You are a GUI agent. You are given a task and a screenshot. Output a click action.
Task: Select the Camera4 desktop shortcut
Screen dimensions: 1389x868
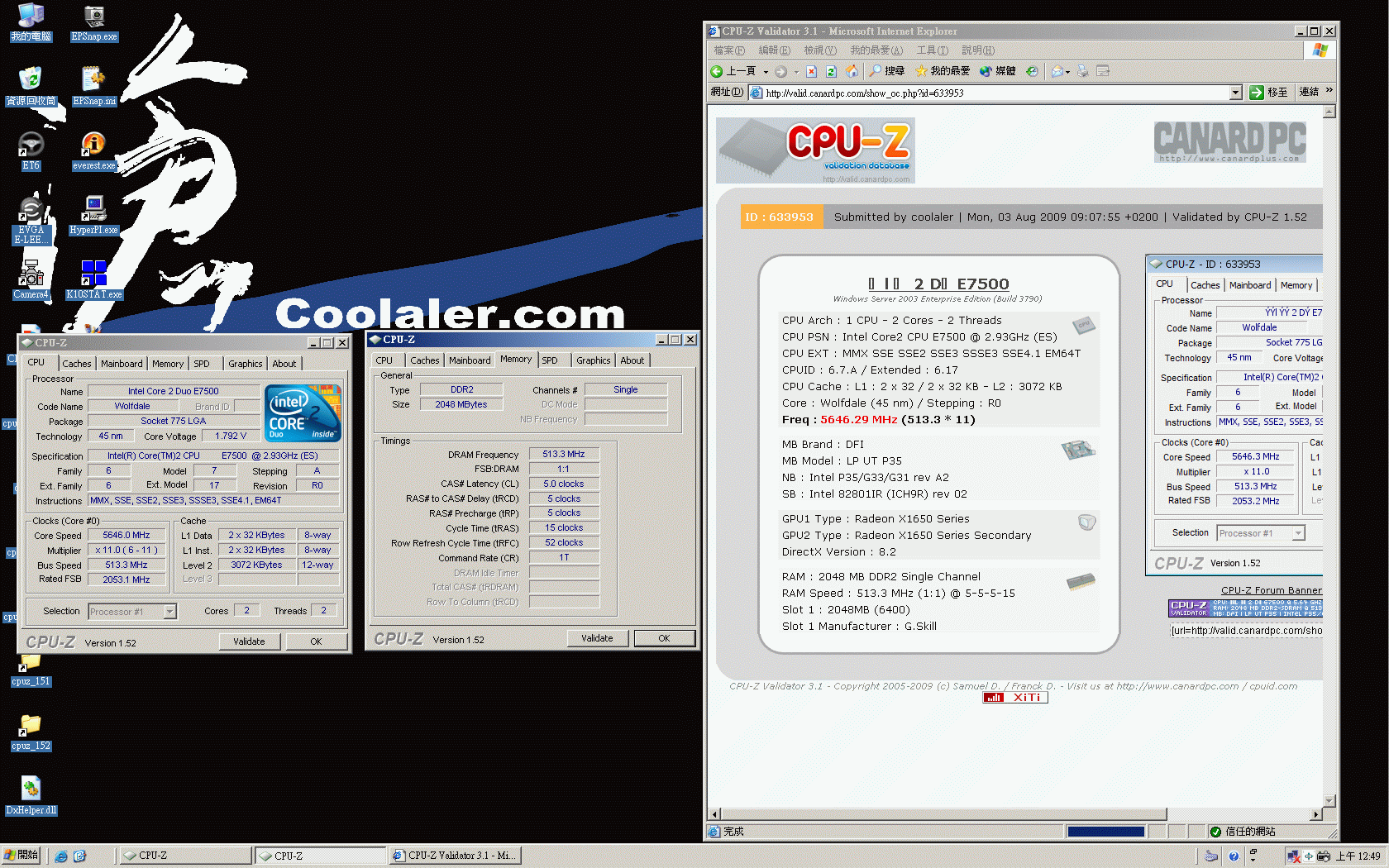(x=31, y=280)
